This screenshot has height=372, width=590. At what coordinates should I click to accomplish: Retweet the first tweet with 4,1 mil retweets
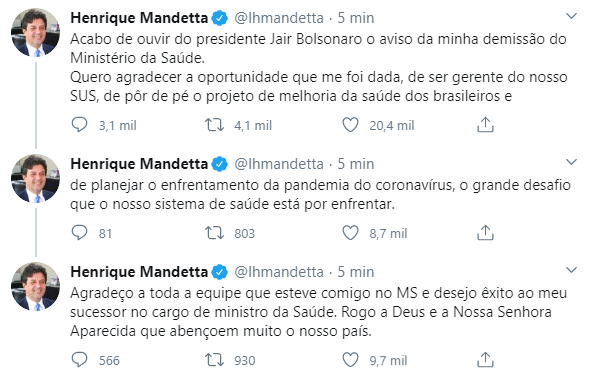214,125
